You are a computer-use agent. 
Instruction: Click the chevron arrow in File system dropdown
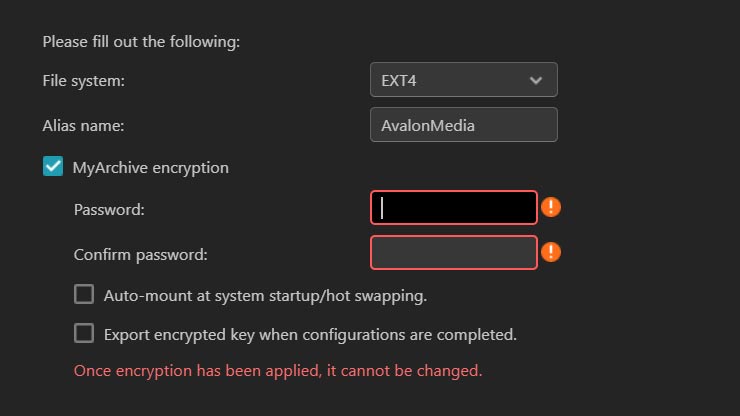click(x=536, y=80)
